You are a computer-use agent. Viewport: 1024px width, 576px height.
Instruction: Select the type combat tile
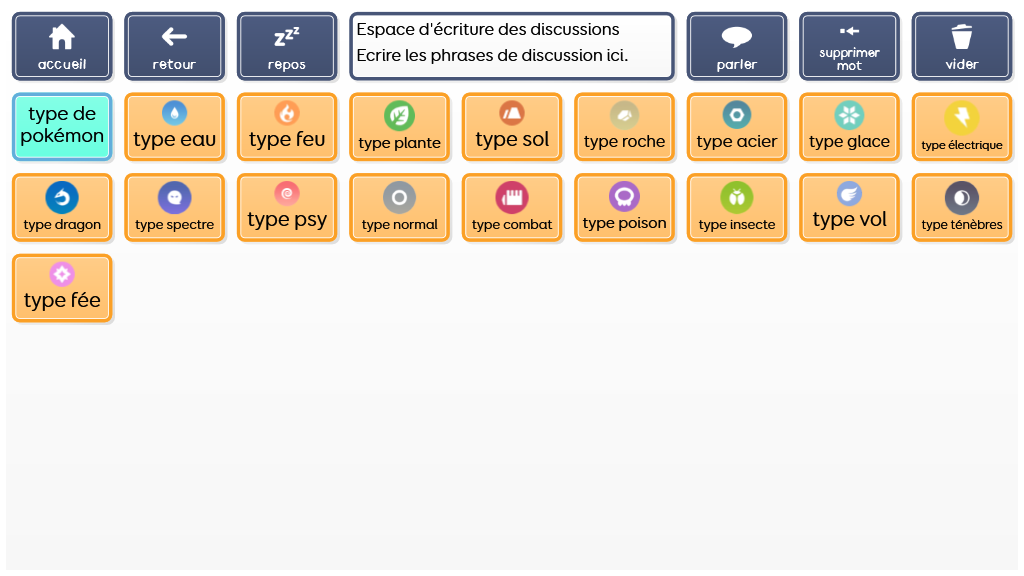click(512, 208)
